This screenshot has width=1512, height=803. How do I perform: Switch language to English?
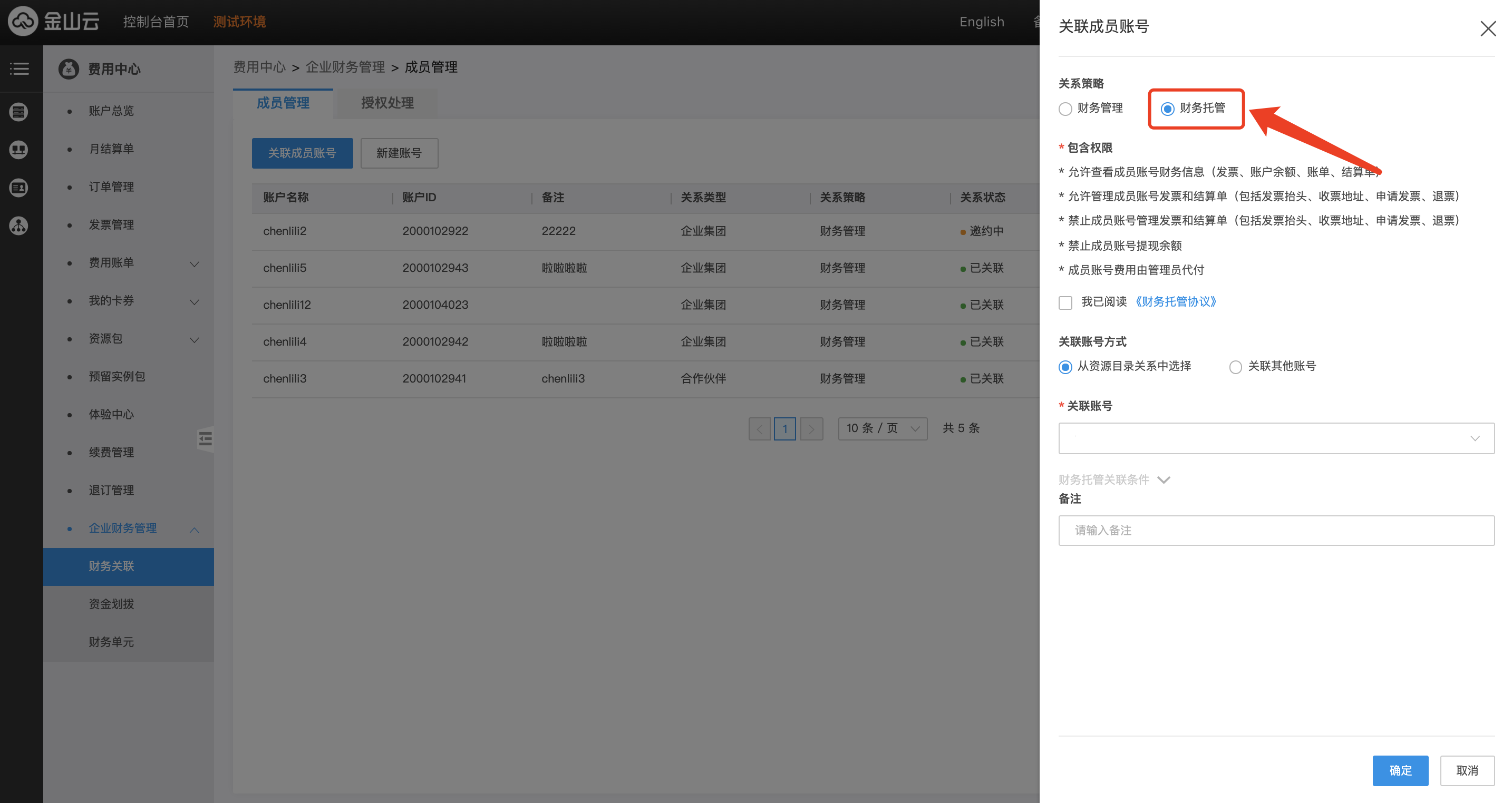click(x=982, y=22)
